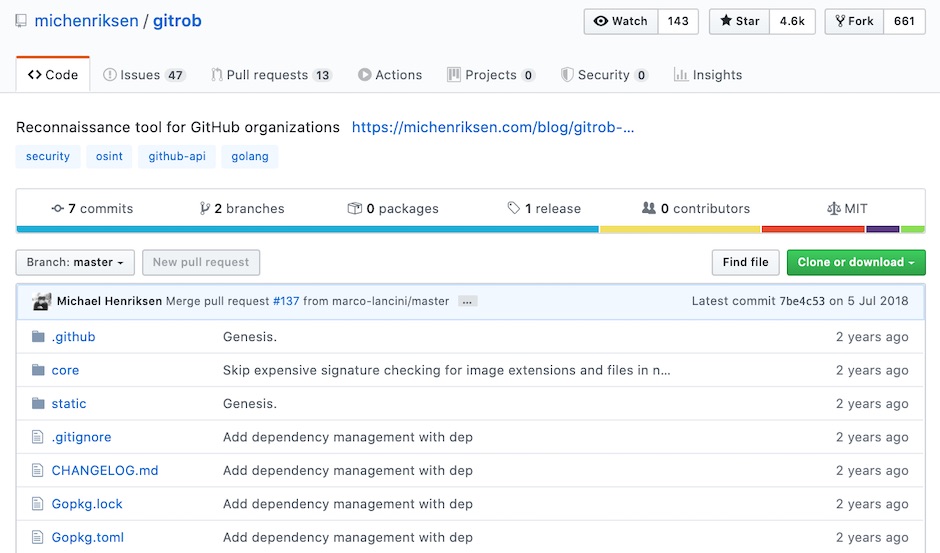
Task: Open the Clone or download dropdown
Action: coord(855,262)
